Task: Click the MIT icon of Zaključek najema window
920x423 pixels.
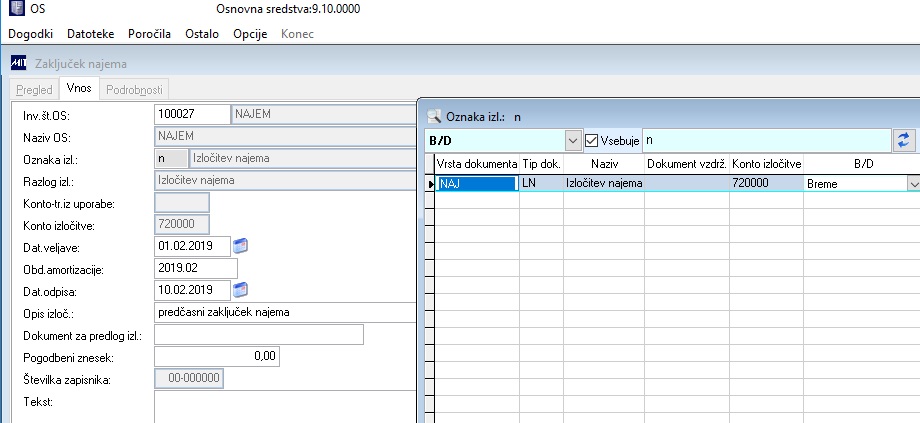Action: pos(18,63)
